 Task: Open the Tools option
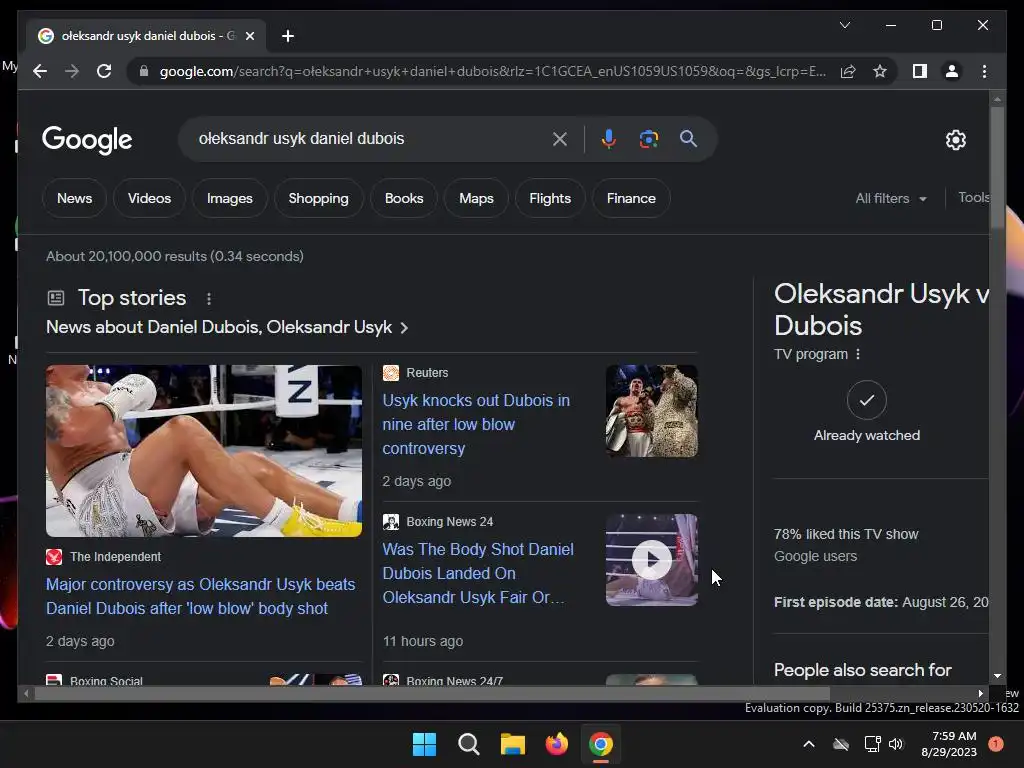coord(973,197)
